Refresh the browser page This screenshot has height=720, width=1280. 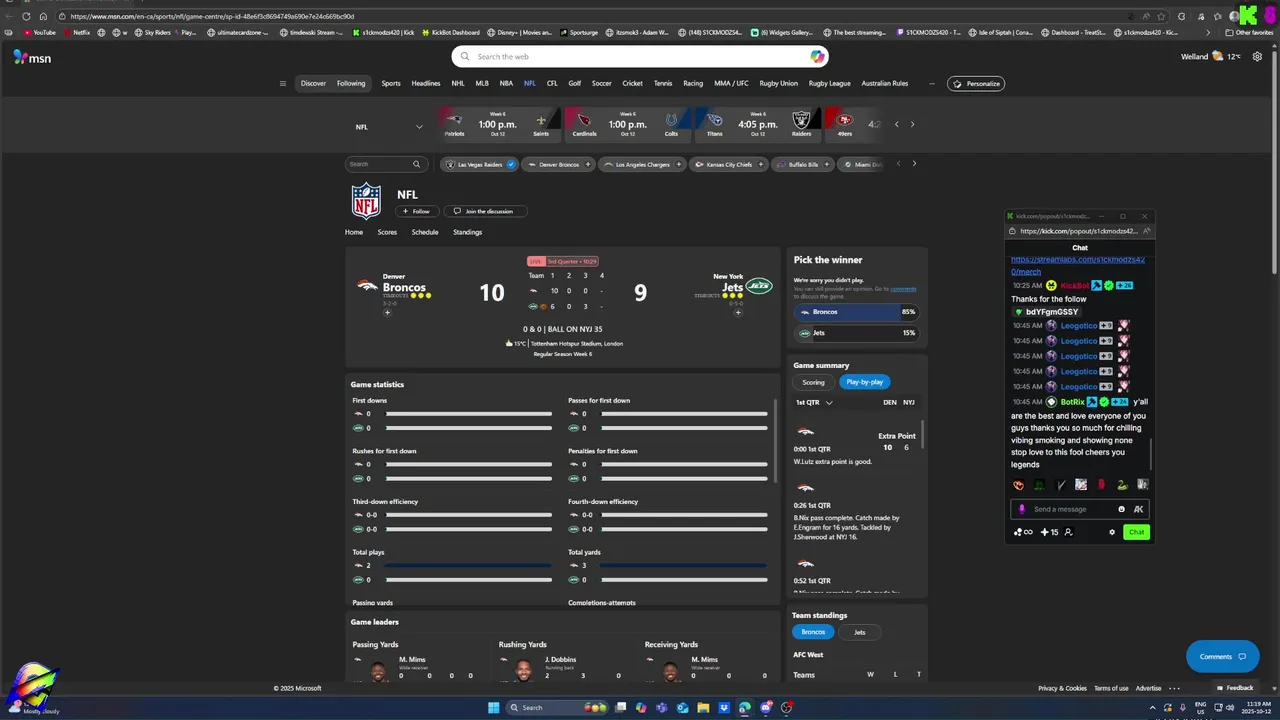tap(26, 16)
